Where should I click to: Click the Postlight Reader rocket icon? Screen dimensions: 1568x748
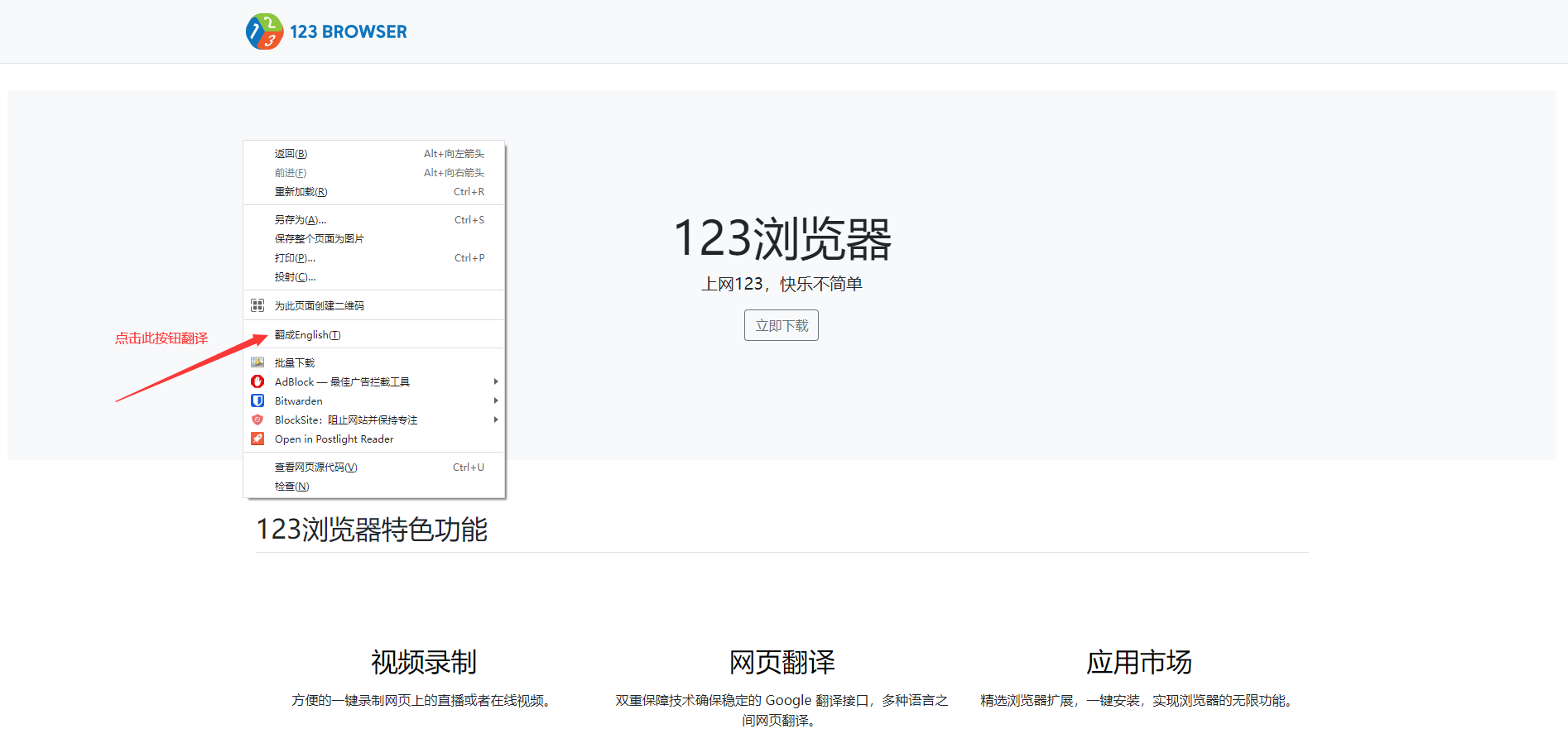[257, 439]
